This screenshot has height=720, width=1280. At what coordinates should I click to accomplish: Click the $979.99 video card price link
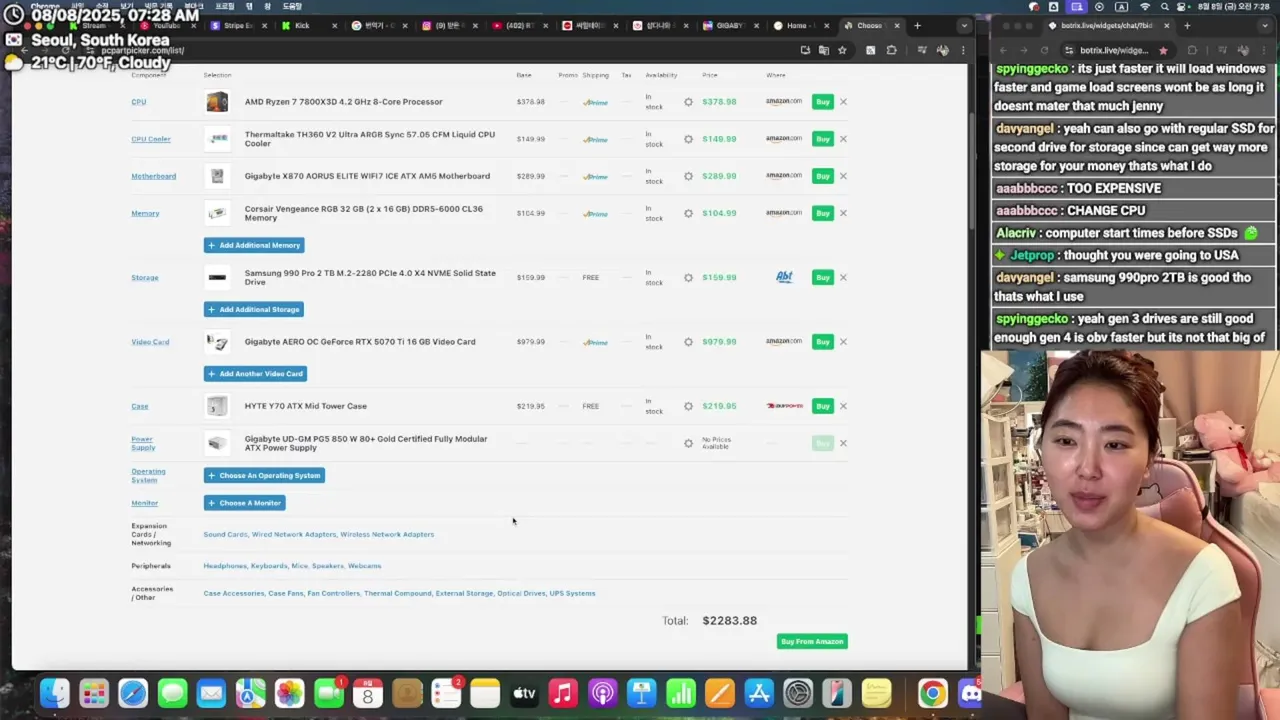point(719,342)
